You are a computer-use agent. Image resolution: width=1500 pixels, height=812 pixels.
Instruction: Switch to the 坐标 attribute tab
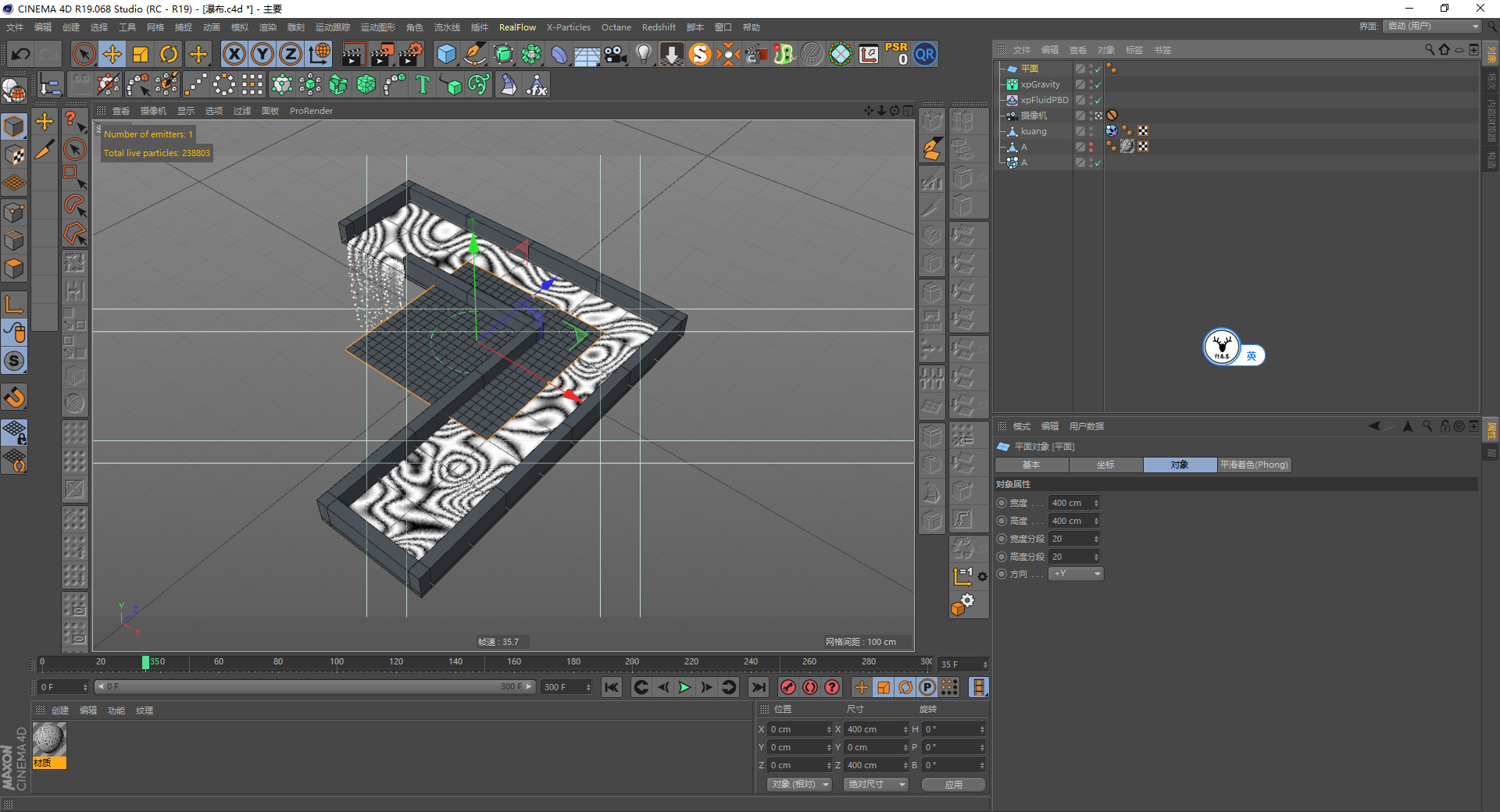tap(1105, 465)
